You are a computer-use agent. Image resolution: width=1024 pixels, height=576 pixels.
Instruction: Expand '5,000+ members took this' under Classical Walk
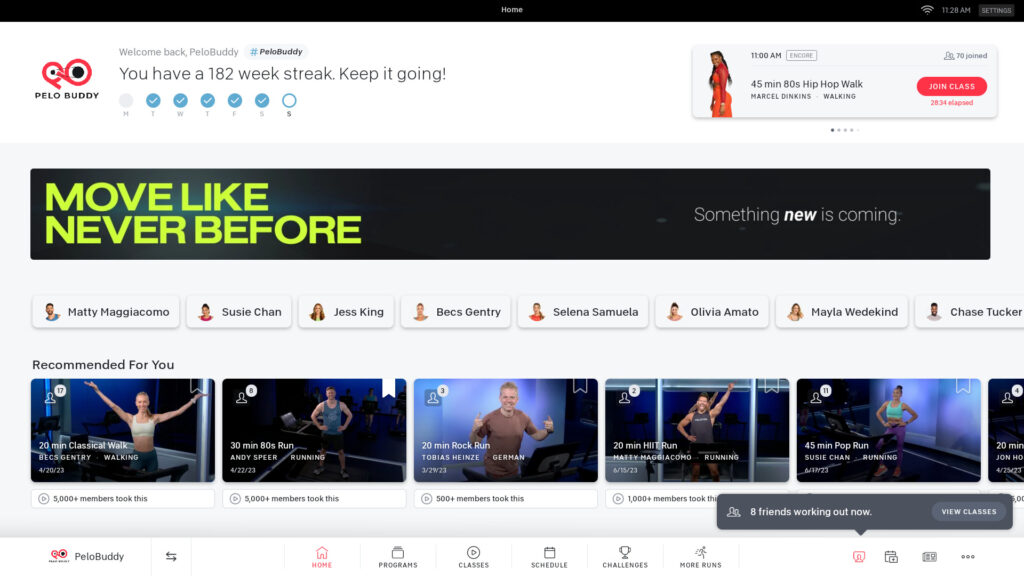122,498
